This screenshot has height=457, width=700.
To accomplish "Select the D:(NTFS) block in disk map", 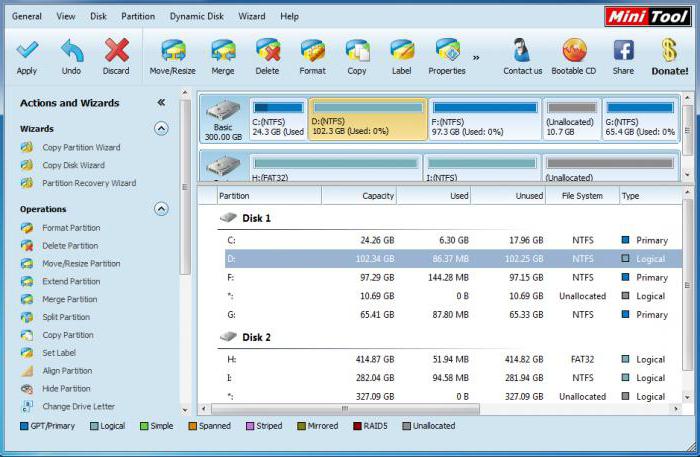I will pyautogui.click(x=367, y=119).
